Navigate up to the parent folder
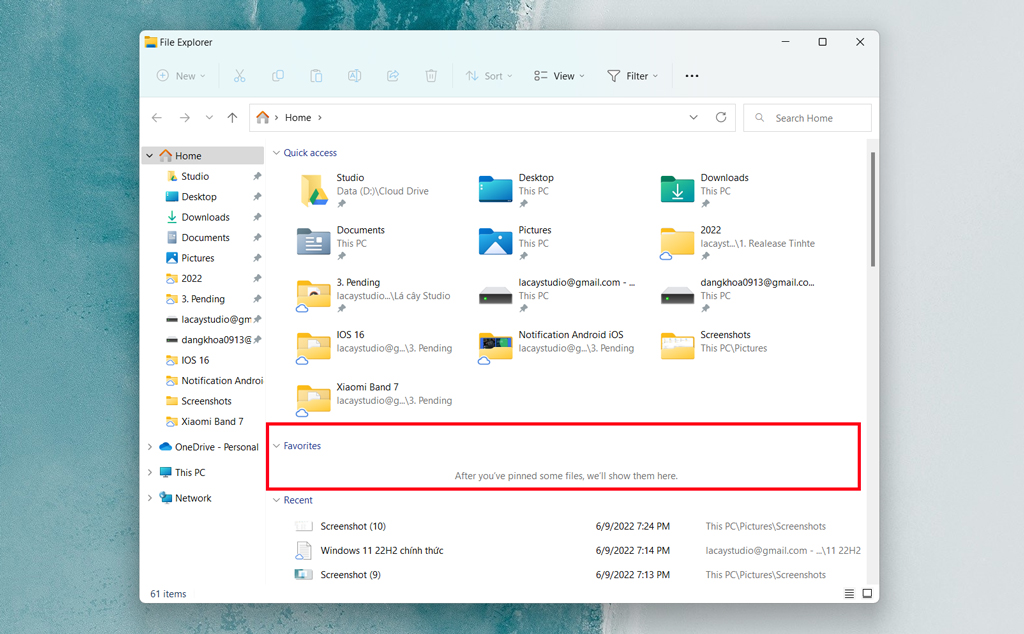The image size is (1024, 634). point(232,117)
